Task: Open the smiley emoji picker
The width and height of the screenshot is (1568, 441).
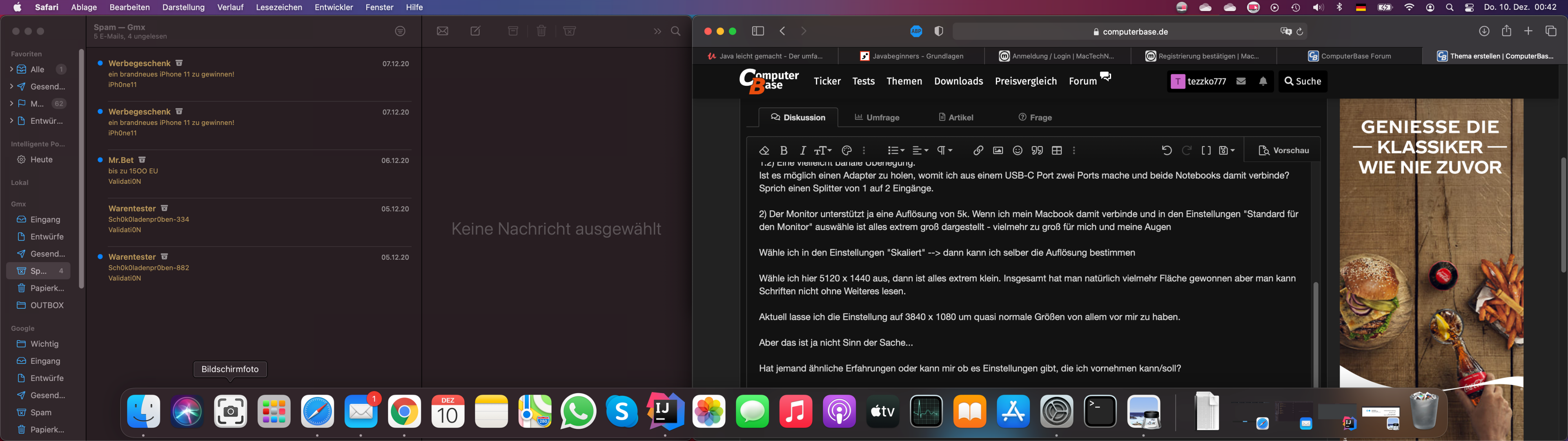Action: pos(1017,150)
